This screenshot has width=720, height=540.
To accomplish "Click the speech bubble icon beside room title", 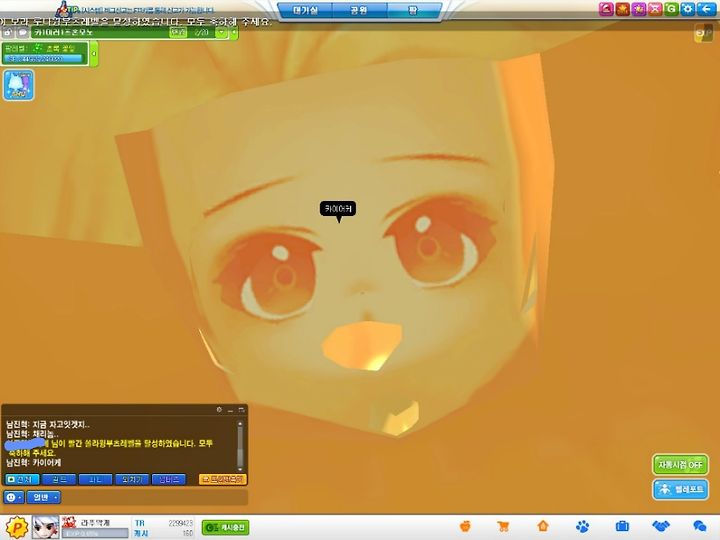I will [22, 33].
